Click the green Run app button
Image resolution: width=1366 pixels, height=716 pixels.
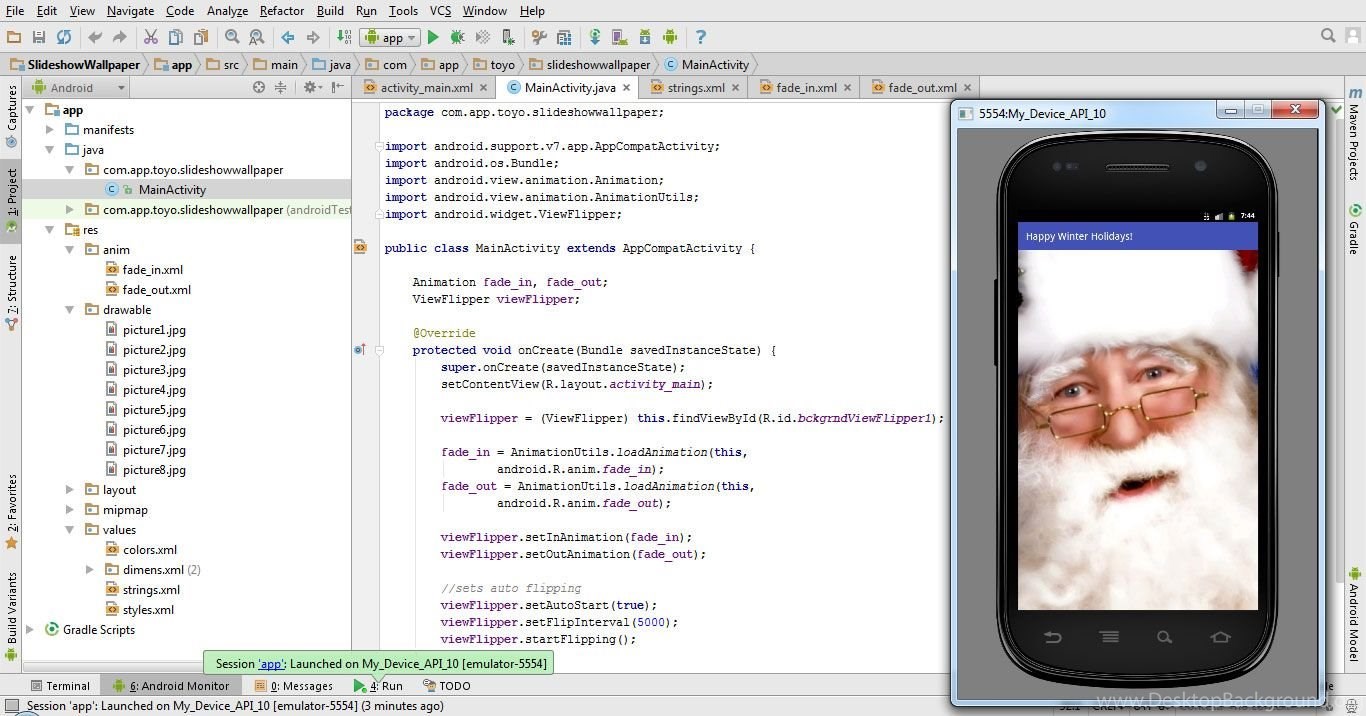[x=433, y=37]
